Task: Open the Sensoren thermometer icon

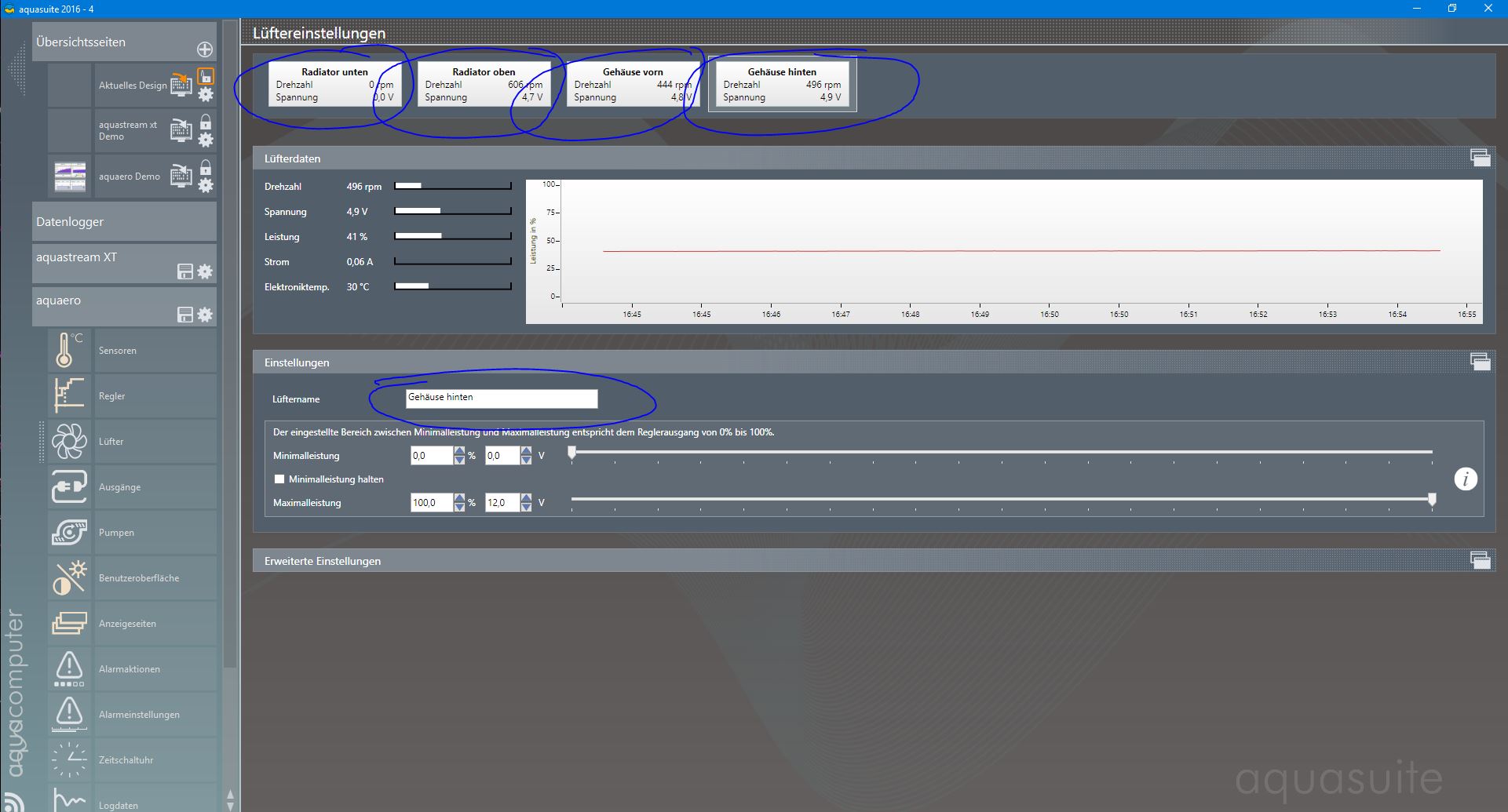Action: pos(69,350)
